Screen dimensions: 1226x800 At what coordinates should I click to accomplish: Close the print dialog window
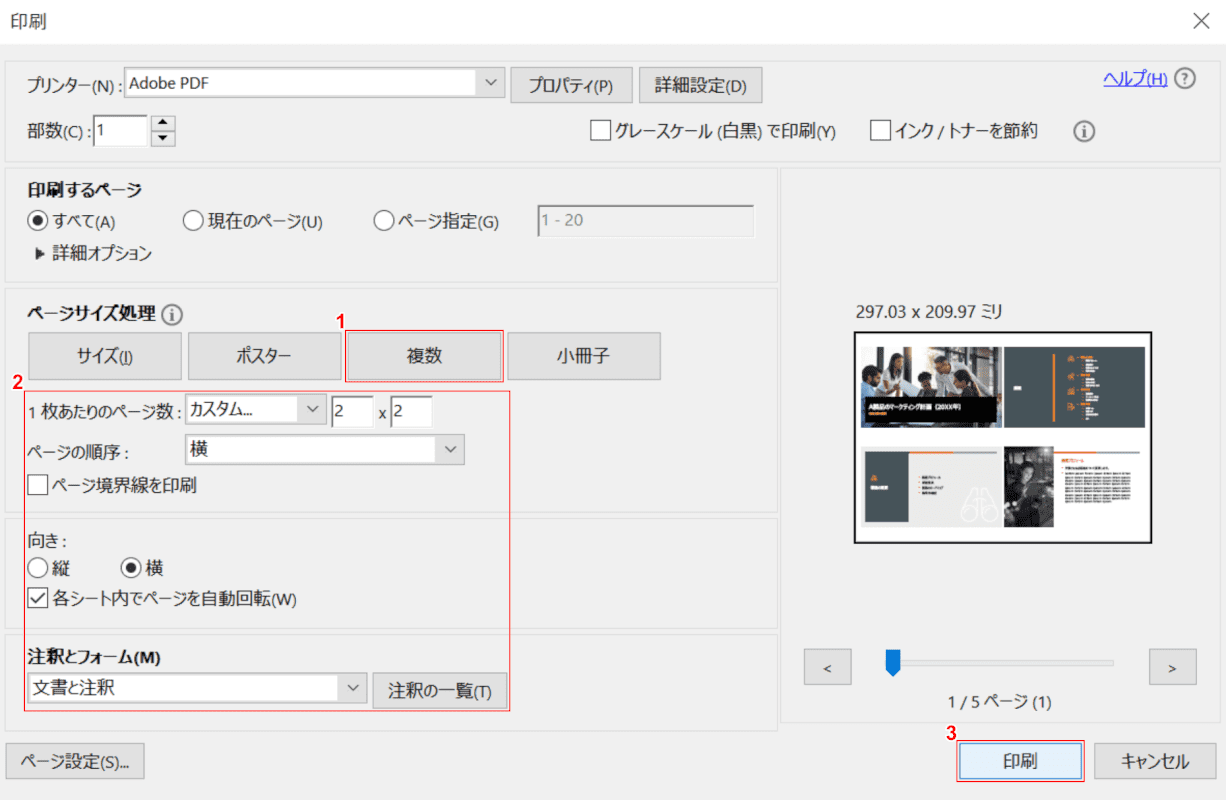(1201, 20)
